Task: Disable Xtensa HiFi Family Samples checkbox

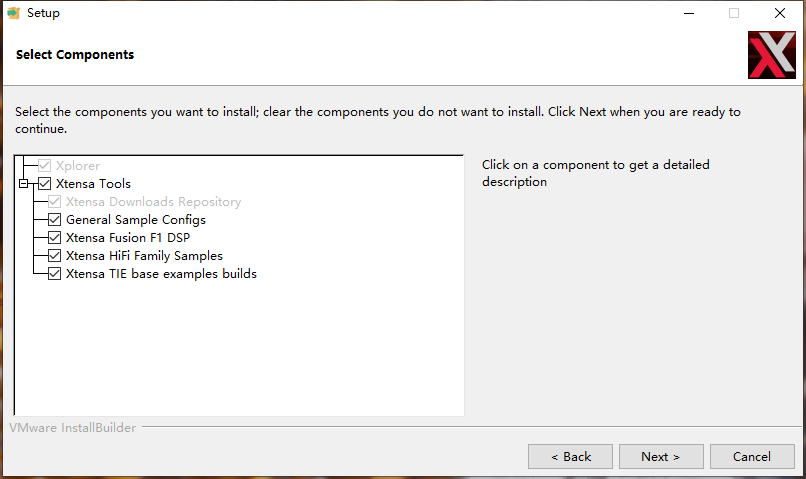Action: point(54,256)
